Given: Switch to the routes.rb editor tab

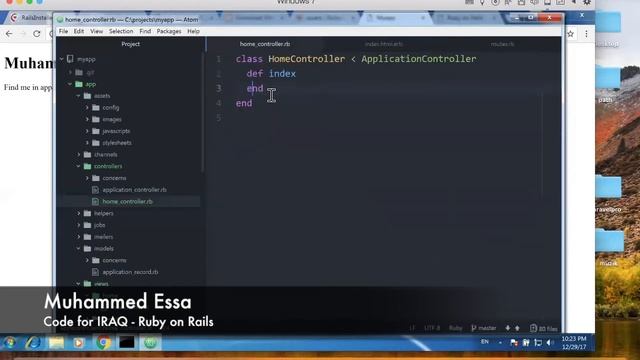Looking at the screenshot, I should tap(502, 44).
